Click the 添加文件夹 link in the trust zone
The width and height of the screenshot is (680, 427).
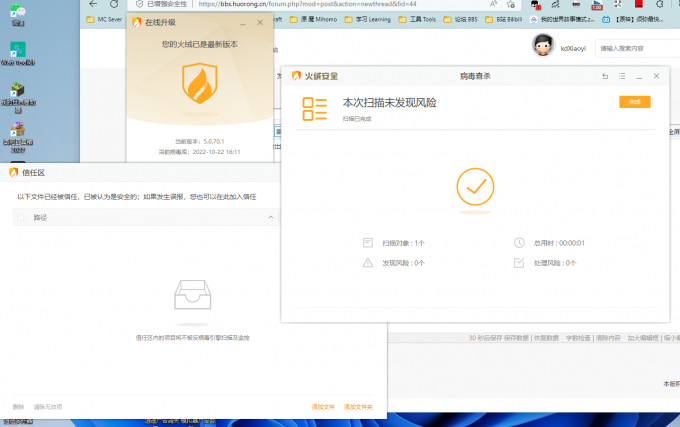point(358,406)
